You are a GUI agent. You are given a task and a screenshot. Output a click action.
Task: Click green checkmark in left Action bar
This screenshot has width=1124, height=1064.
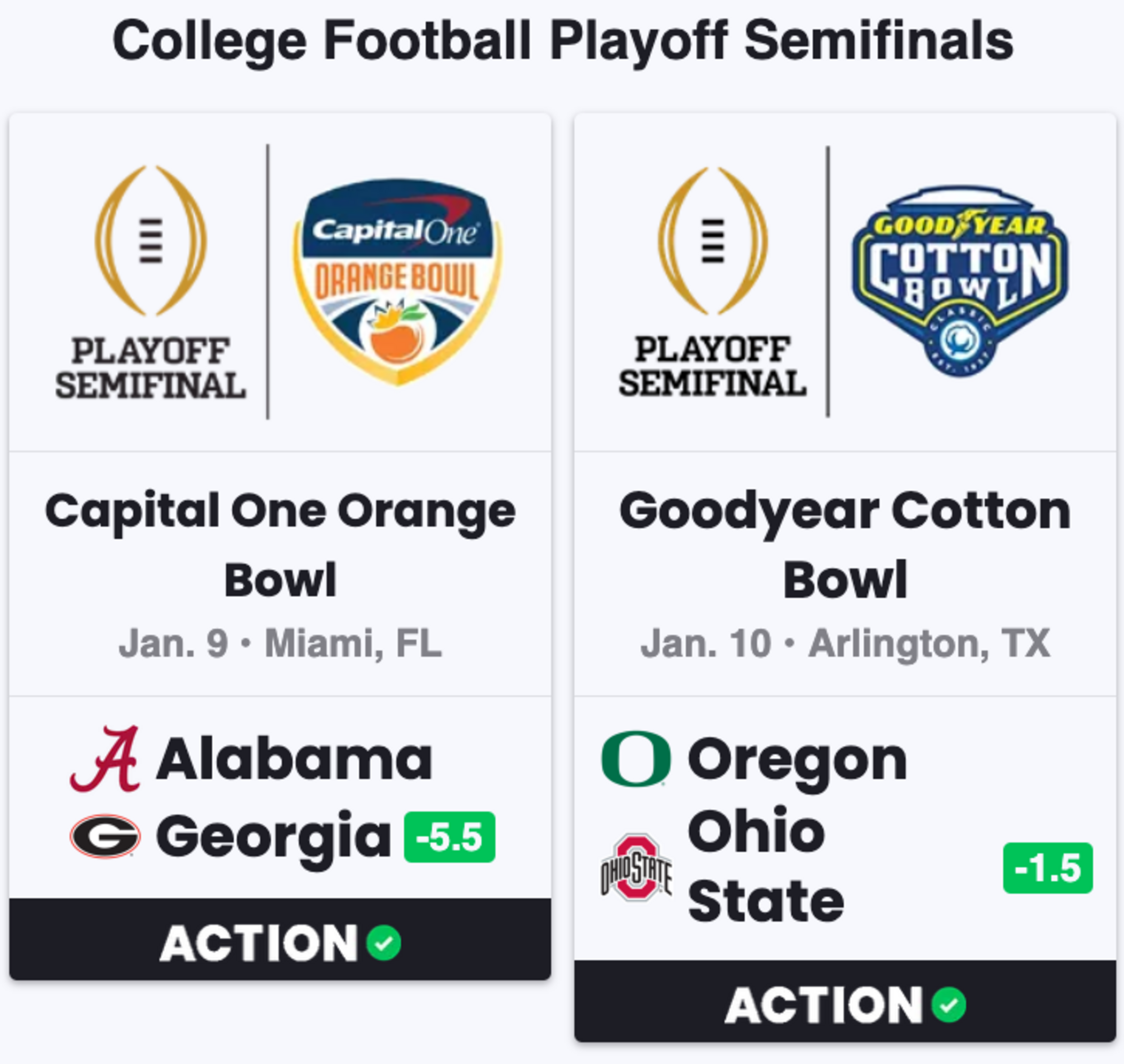pos(384,943)
